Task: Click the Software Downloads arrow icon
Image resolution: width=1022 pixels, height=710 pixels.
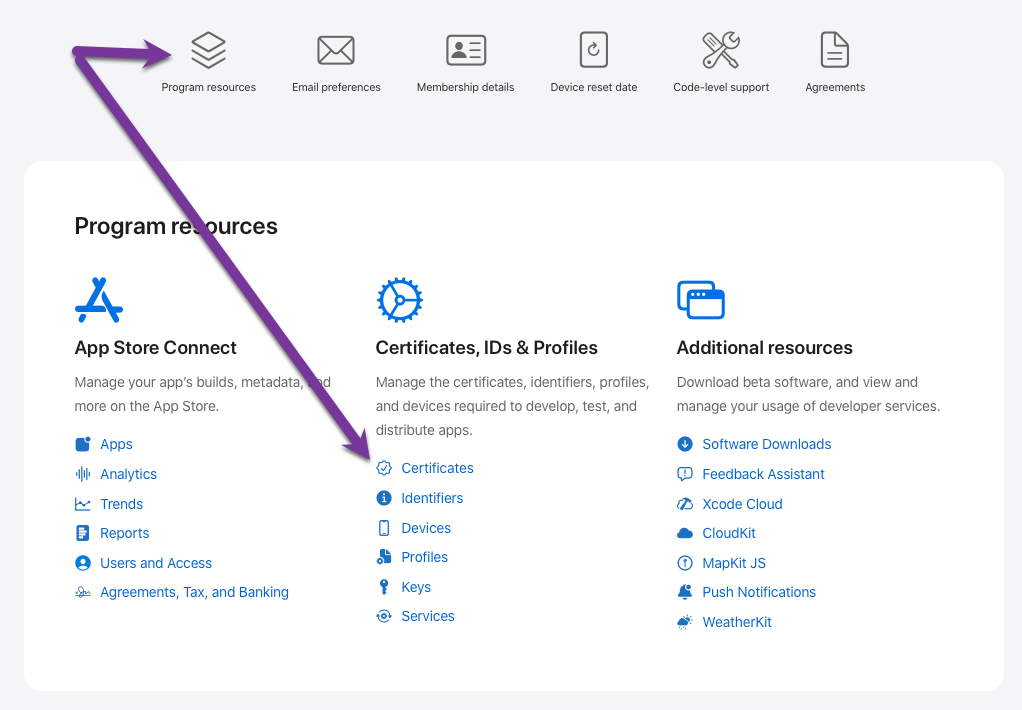Action: (684, 444)
